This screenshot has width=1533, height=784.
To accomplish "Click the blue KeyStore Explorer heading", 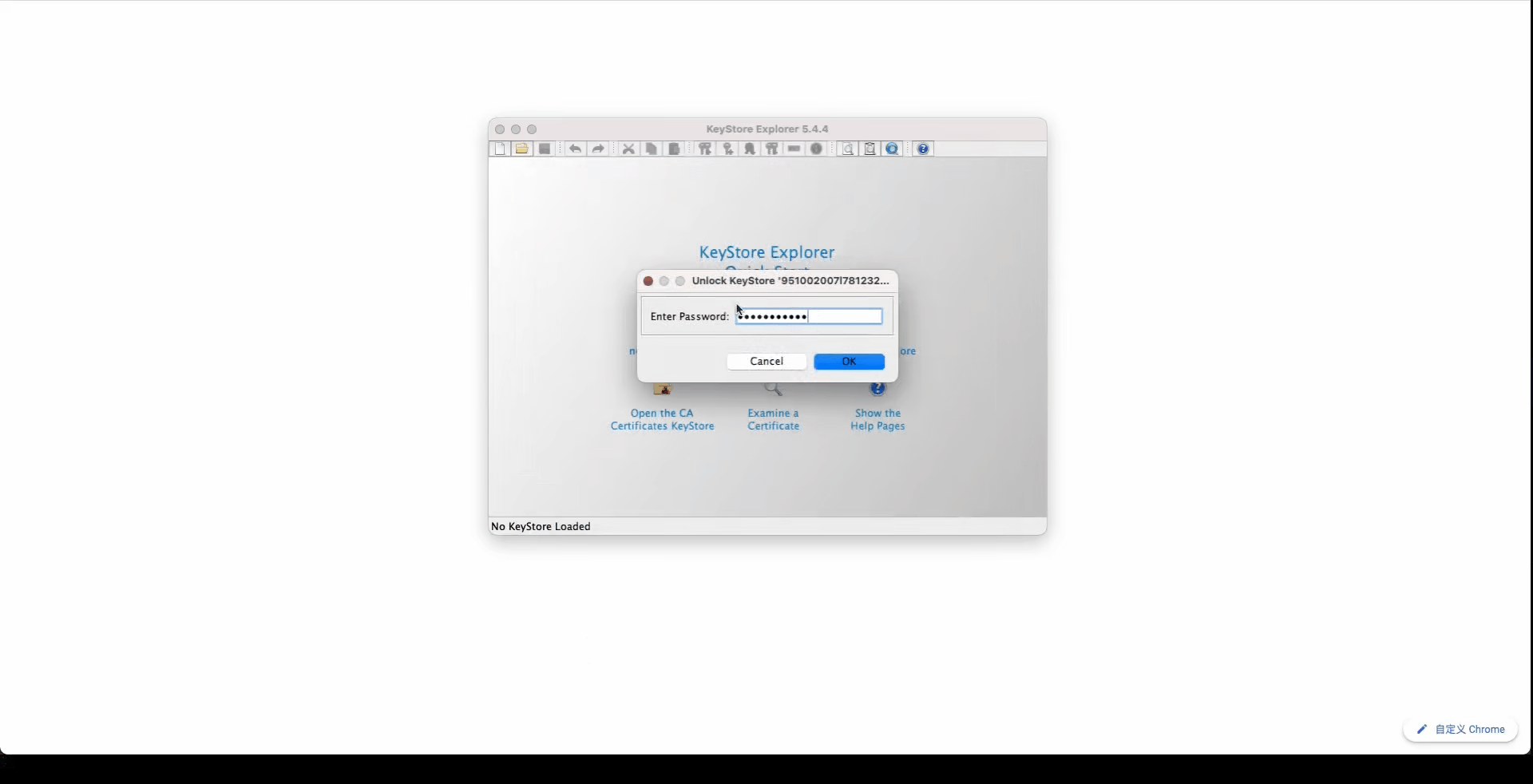I will (767, 252).
